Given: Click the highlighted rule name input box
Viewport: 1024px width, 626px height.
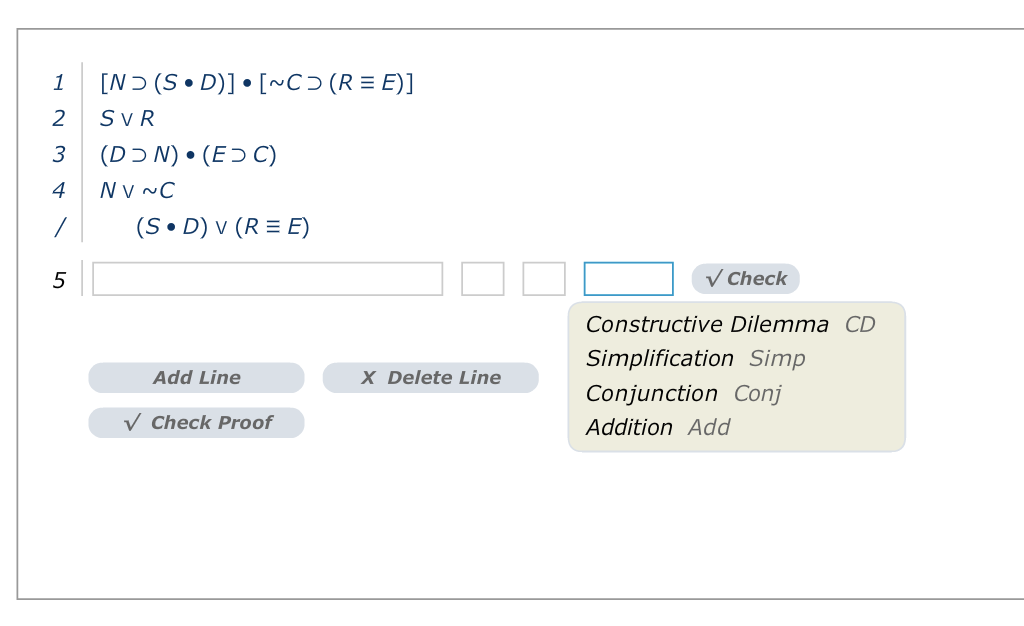Looking at the screenshot, I should click(x=628, y=278).
